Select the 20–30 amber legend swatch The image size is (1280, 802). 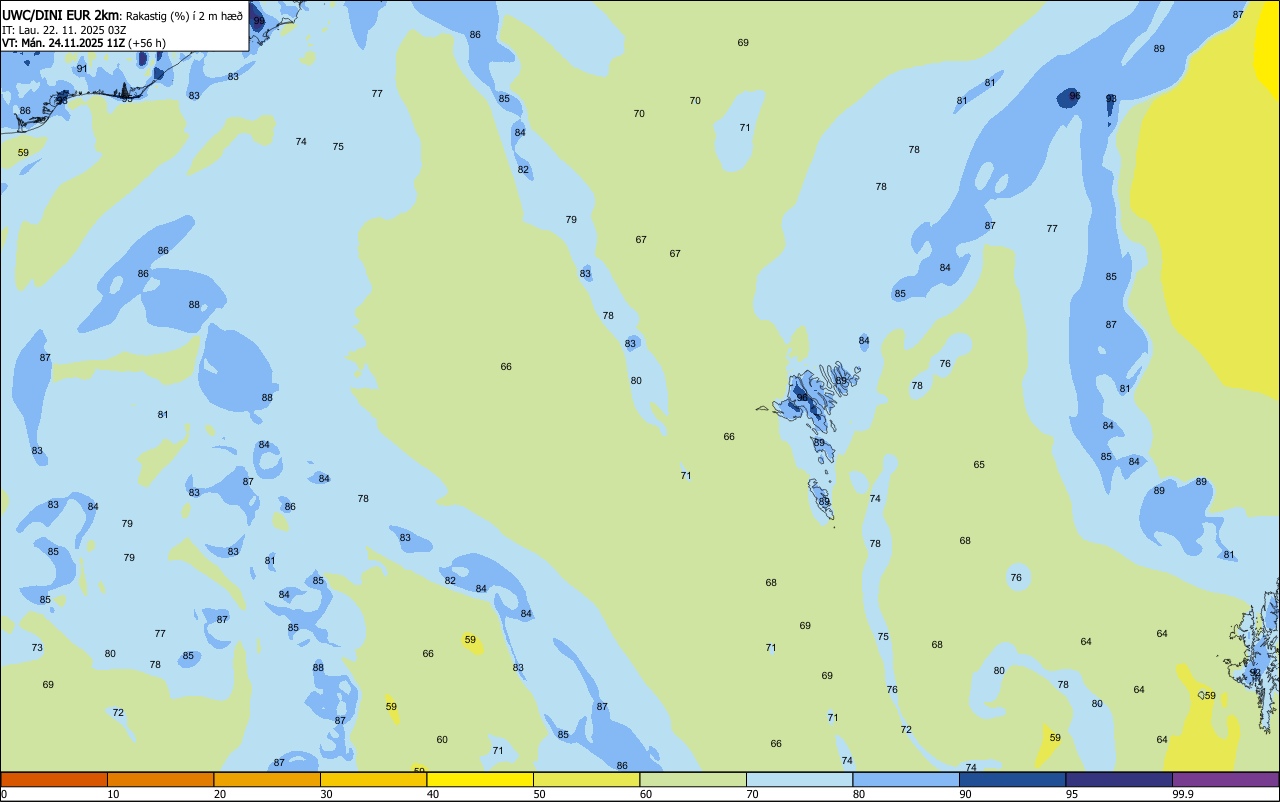(x=267, y=779)
